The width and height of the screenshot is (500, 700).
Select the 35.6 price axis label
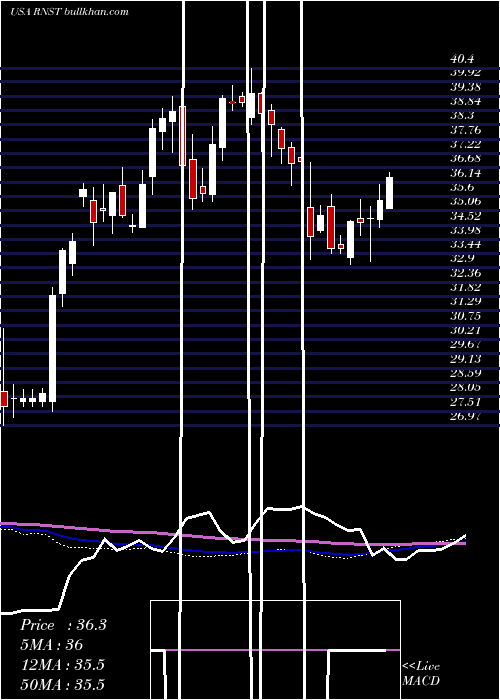coord(462,187)
